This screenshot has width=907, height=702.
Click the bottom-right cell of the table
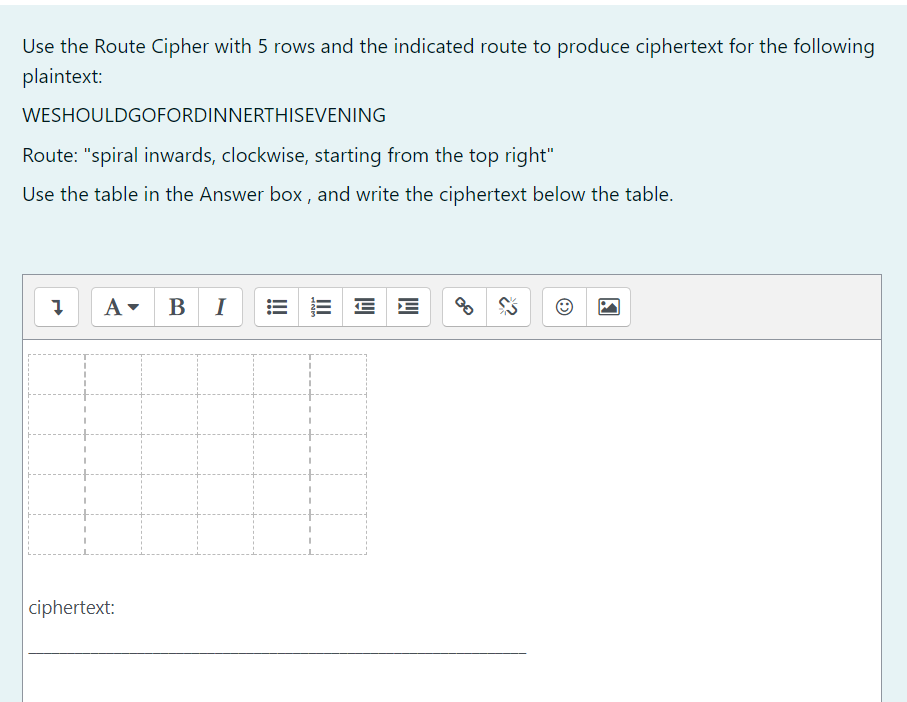coord(340,535)
